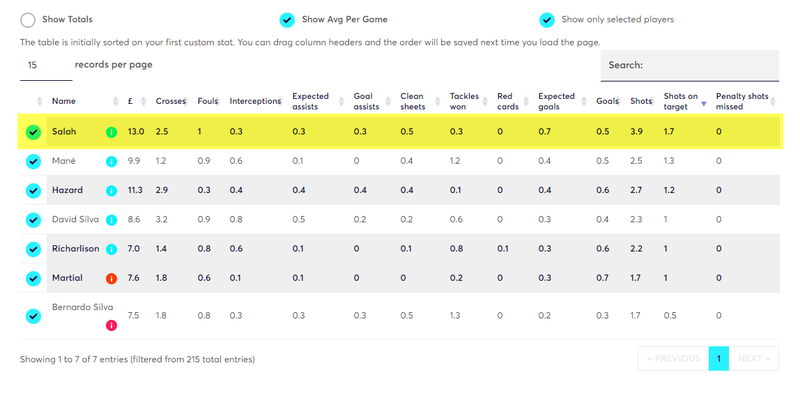Screen dimensions: 800x393
Task: Deselect Salah's row checkbox
Action: tap(33, 132)
